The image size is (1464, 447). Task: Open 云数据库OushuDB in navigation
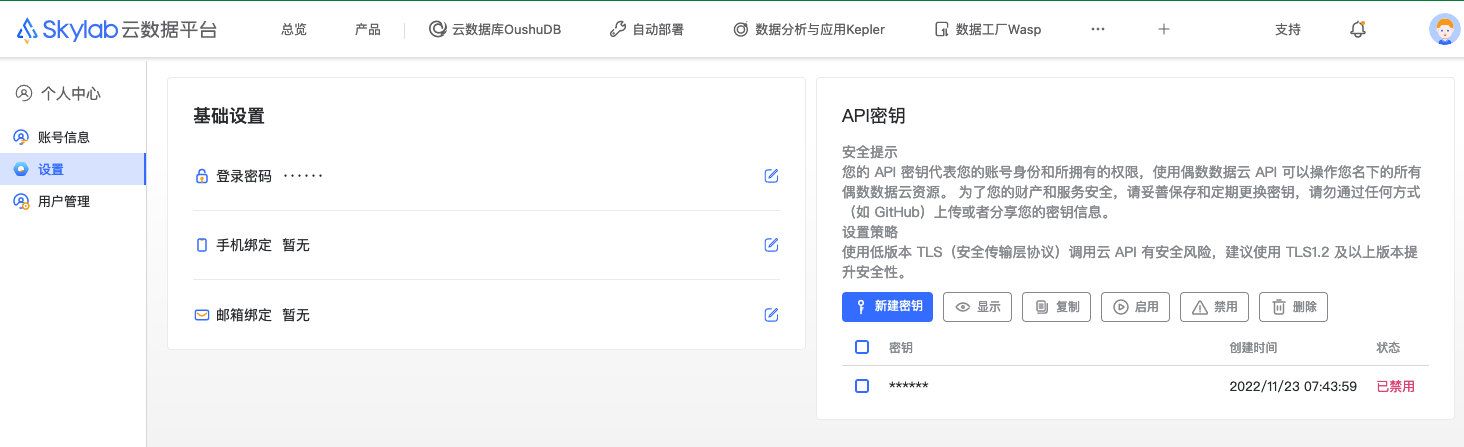495,29
